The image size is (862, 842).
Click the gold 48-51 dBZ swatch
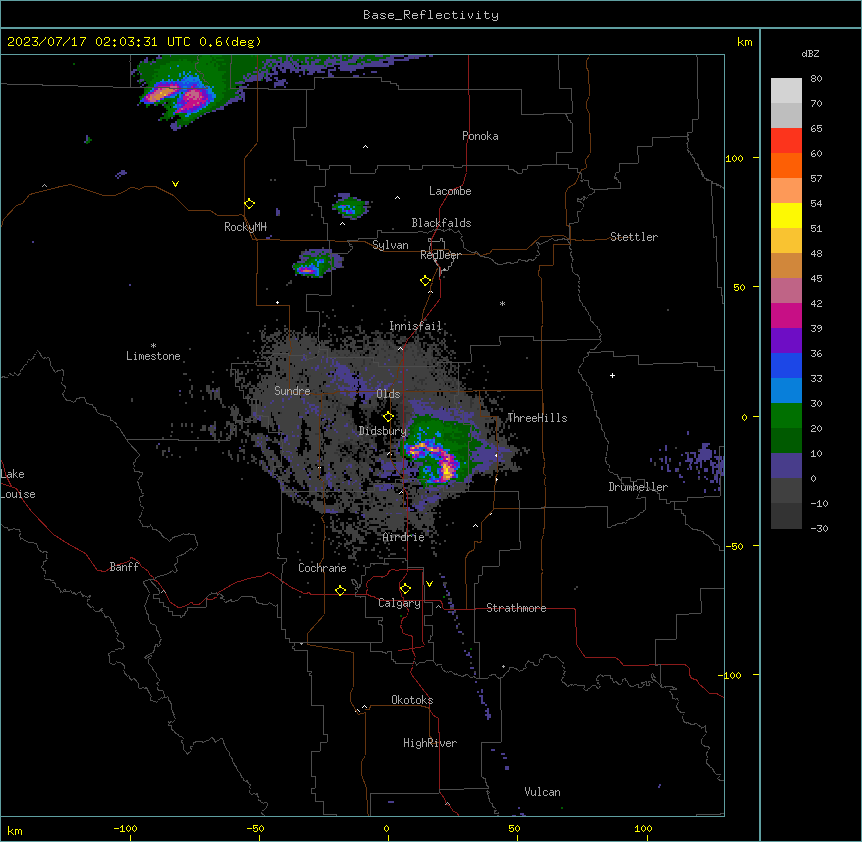point(786,241)
